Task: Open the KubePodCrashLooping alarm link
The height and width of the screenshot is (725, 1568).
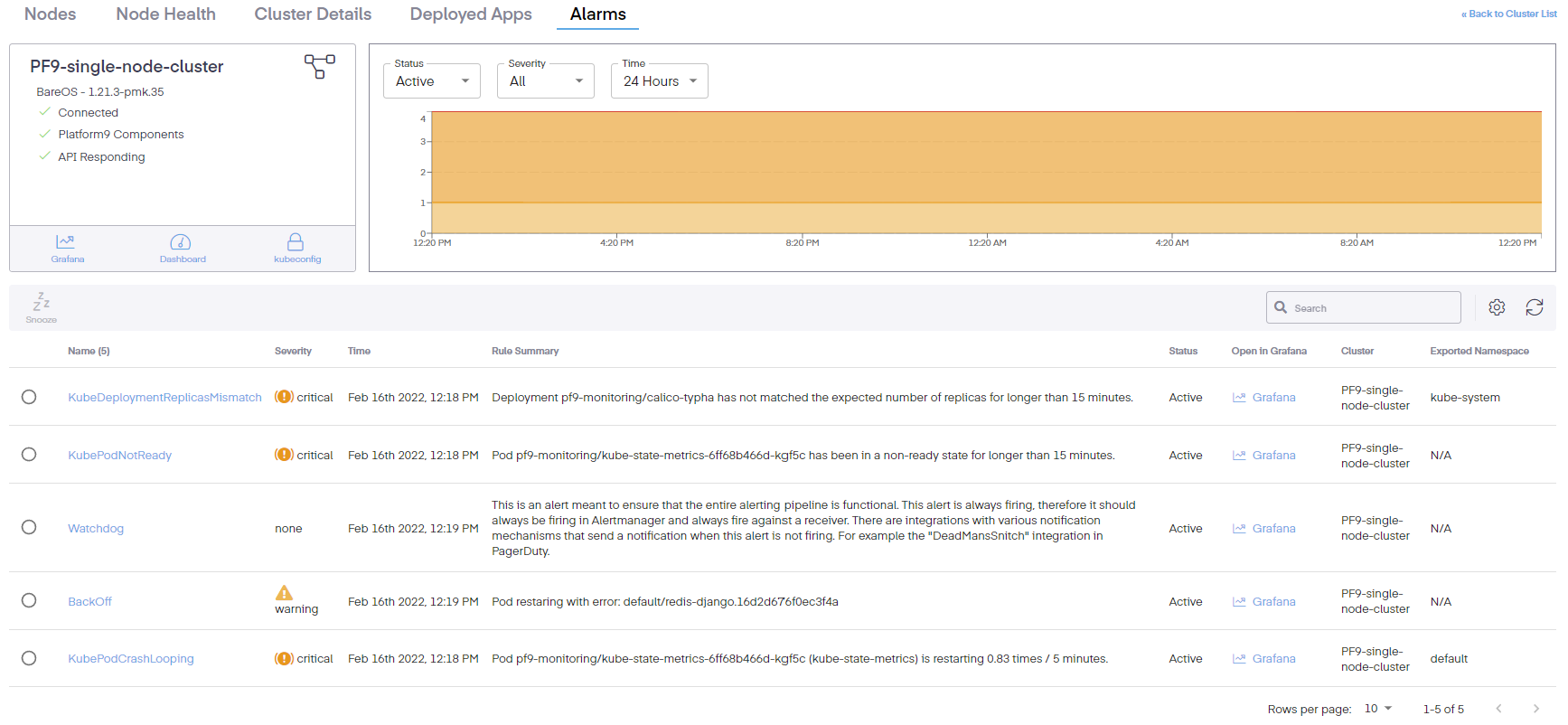Action: coord(131,659)
